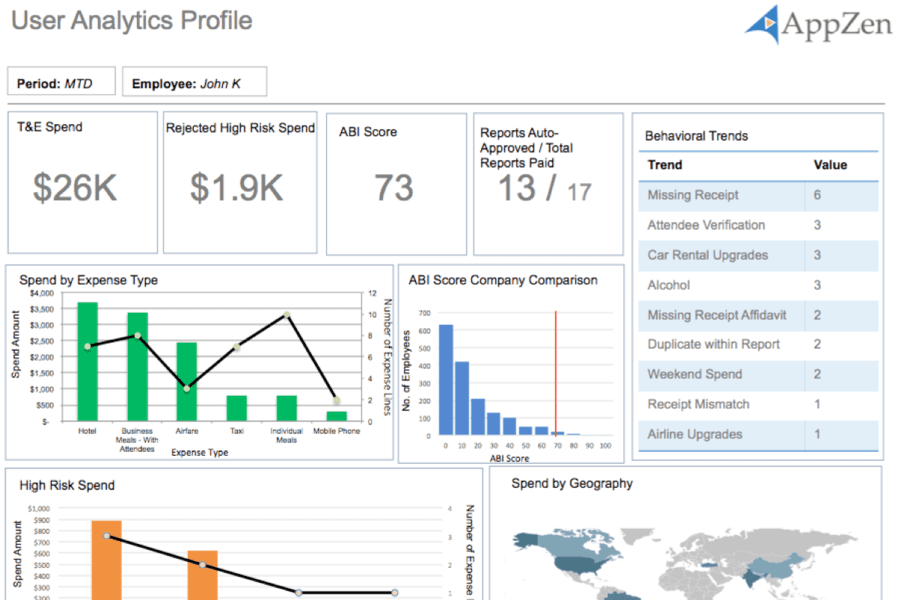Click the AppZen logo
The height and width of the screenshot is (600, 900).
point(818,24)
